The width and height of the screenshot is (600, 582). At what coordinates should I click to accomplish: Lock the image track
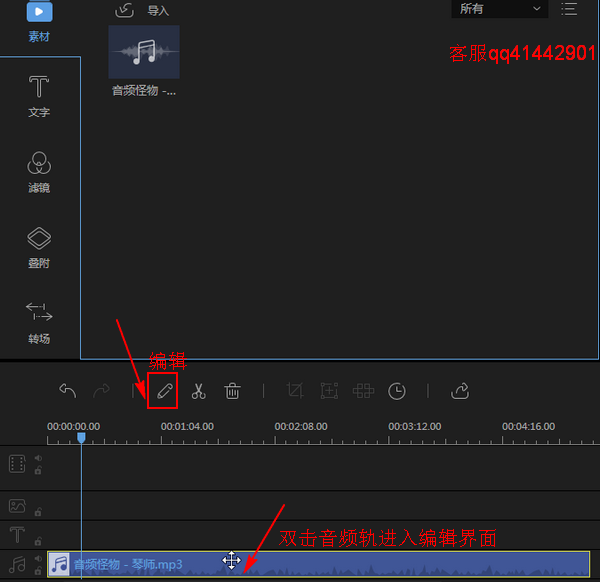(38, 512)
